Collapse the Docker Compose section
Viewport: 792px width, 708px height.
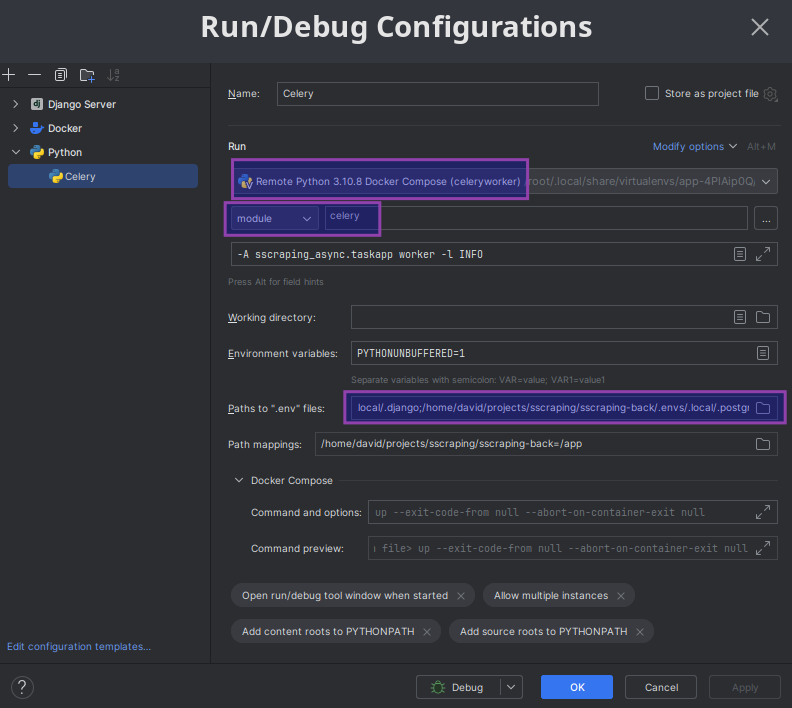tap(239, 480)
